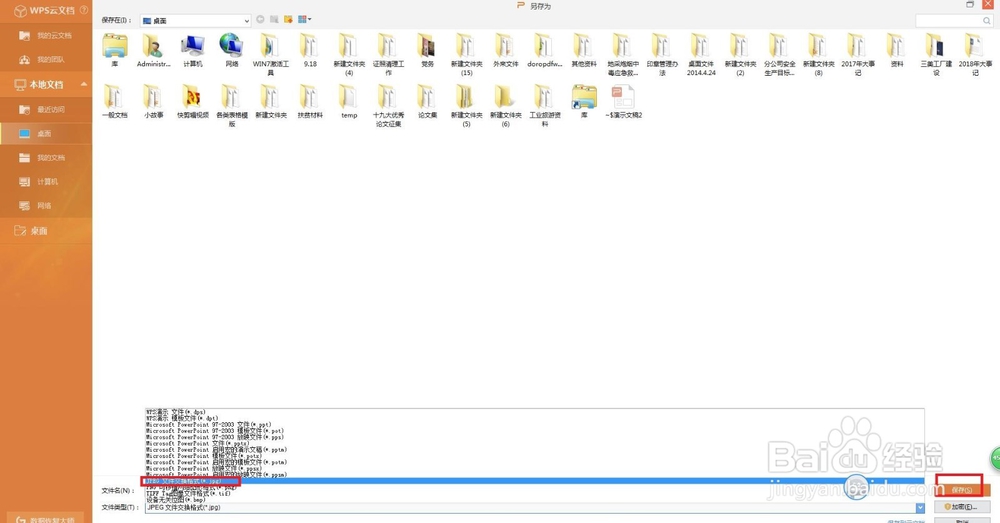Select the 三美工厂建设 folder
The width and height of the screenshot is (1000, 523).
936,55
